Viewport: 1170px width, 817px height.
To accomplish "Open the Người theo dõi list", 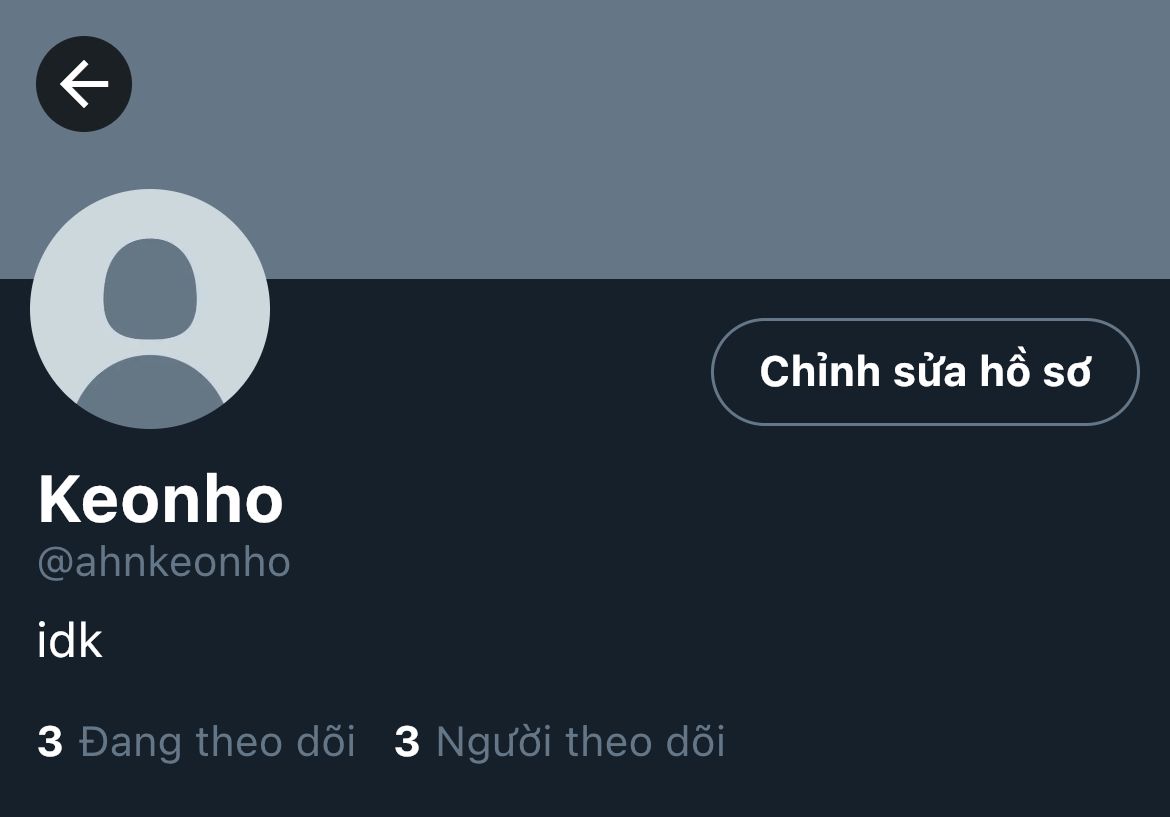I will (x=560, y=742).
